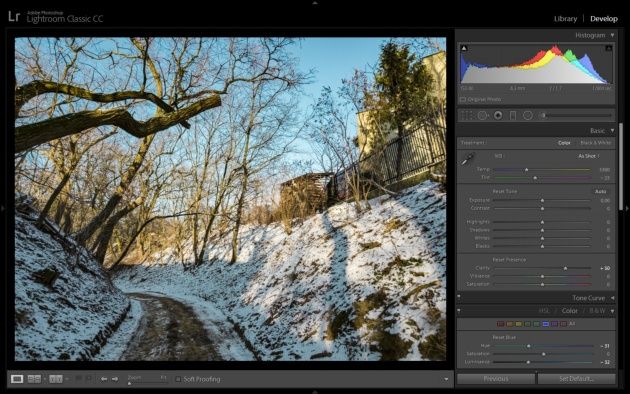This screenshot has height=394, width=630.
Task: Collapse the Histogram panel
Action: (x=612, y=35)
